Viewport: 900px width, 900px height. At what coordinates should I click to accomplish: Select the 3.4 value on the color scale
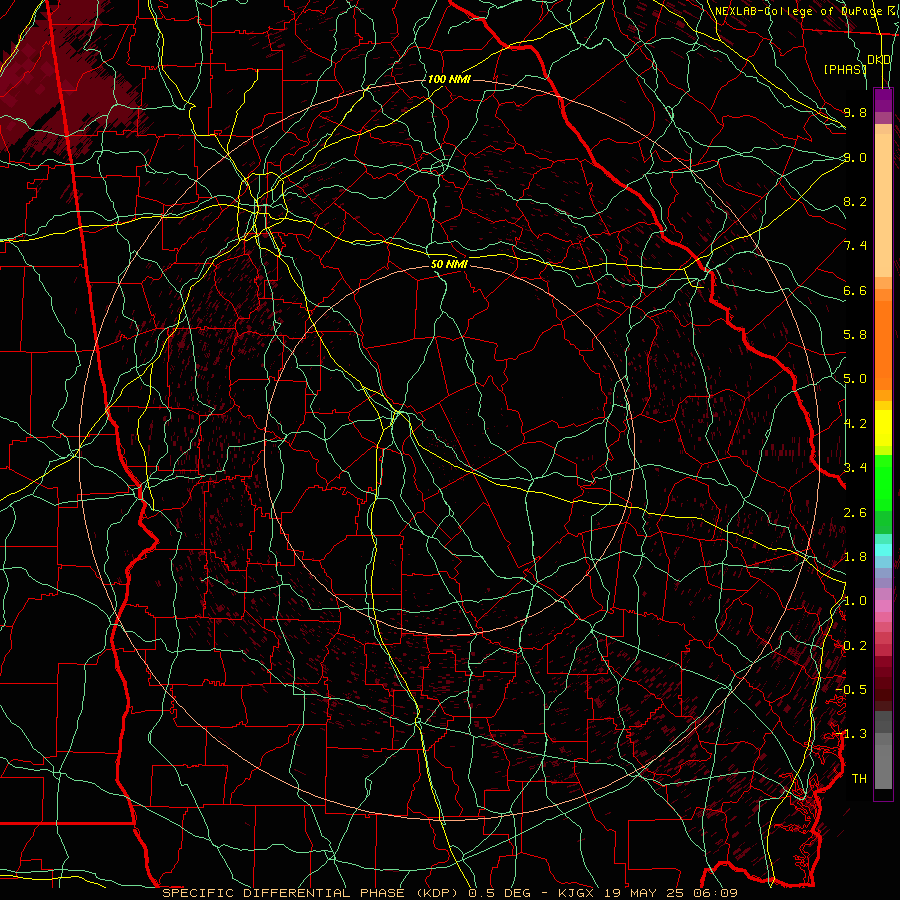[855, 468]
